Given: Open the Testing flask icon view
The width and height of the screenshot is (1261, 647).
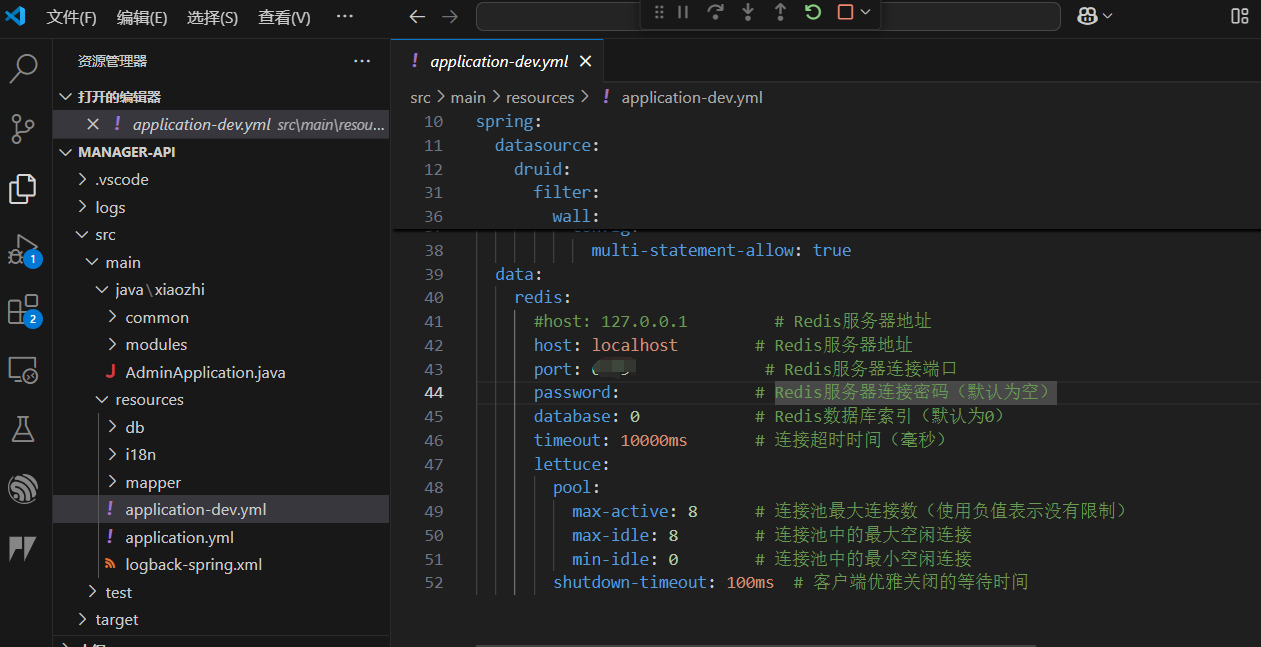Looking at the screenshot, I should coord(23,429).
